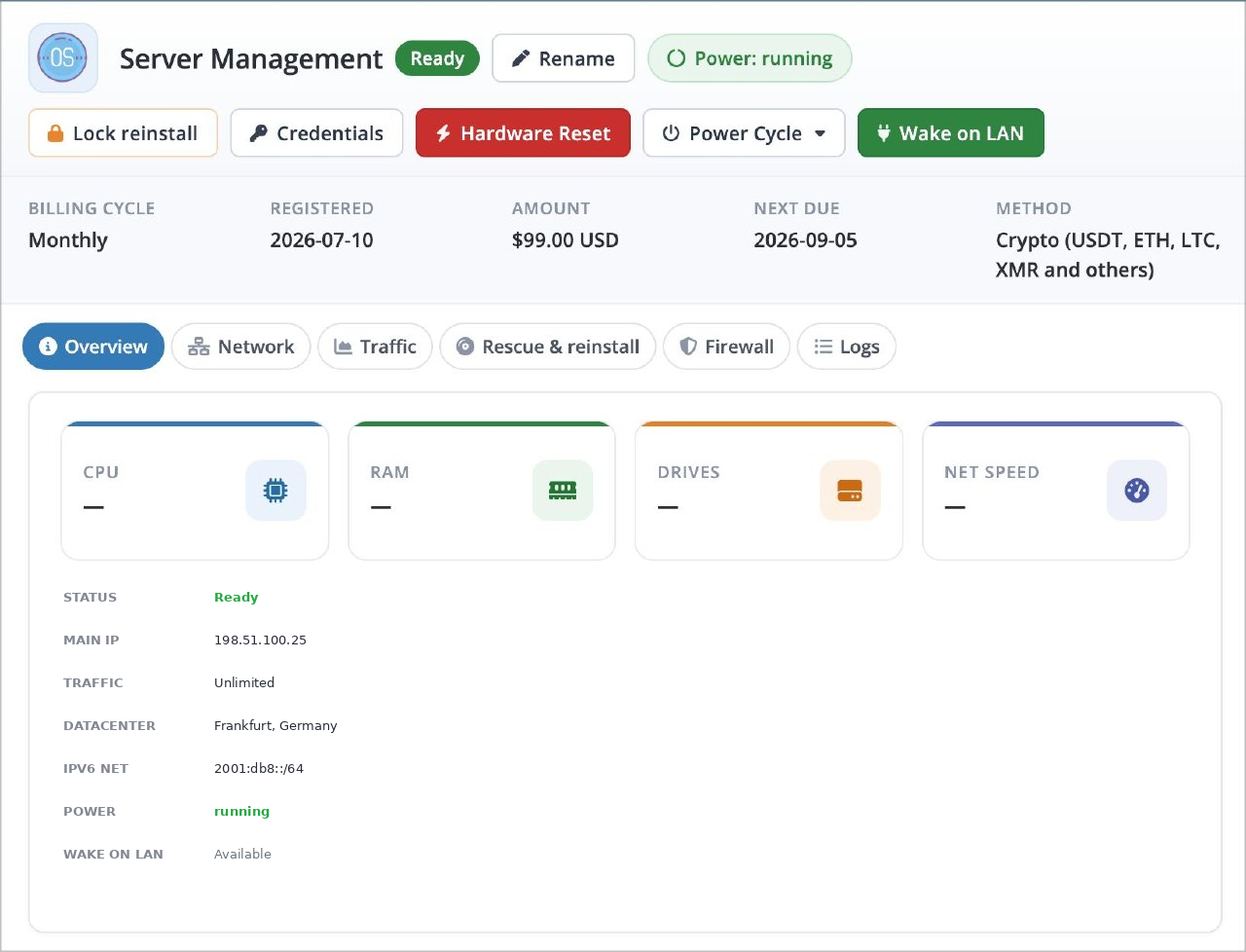The height and width of the screenshot is (952, 1246).
Task: Click the registered date 2026-07-10
Action: point(321,240)
